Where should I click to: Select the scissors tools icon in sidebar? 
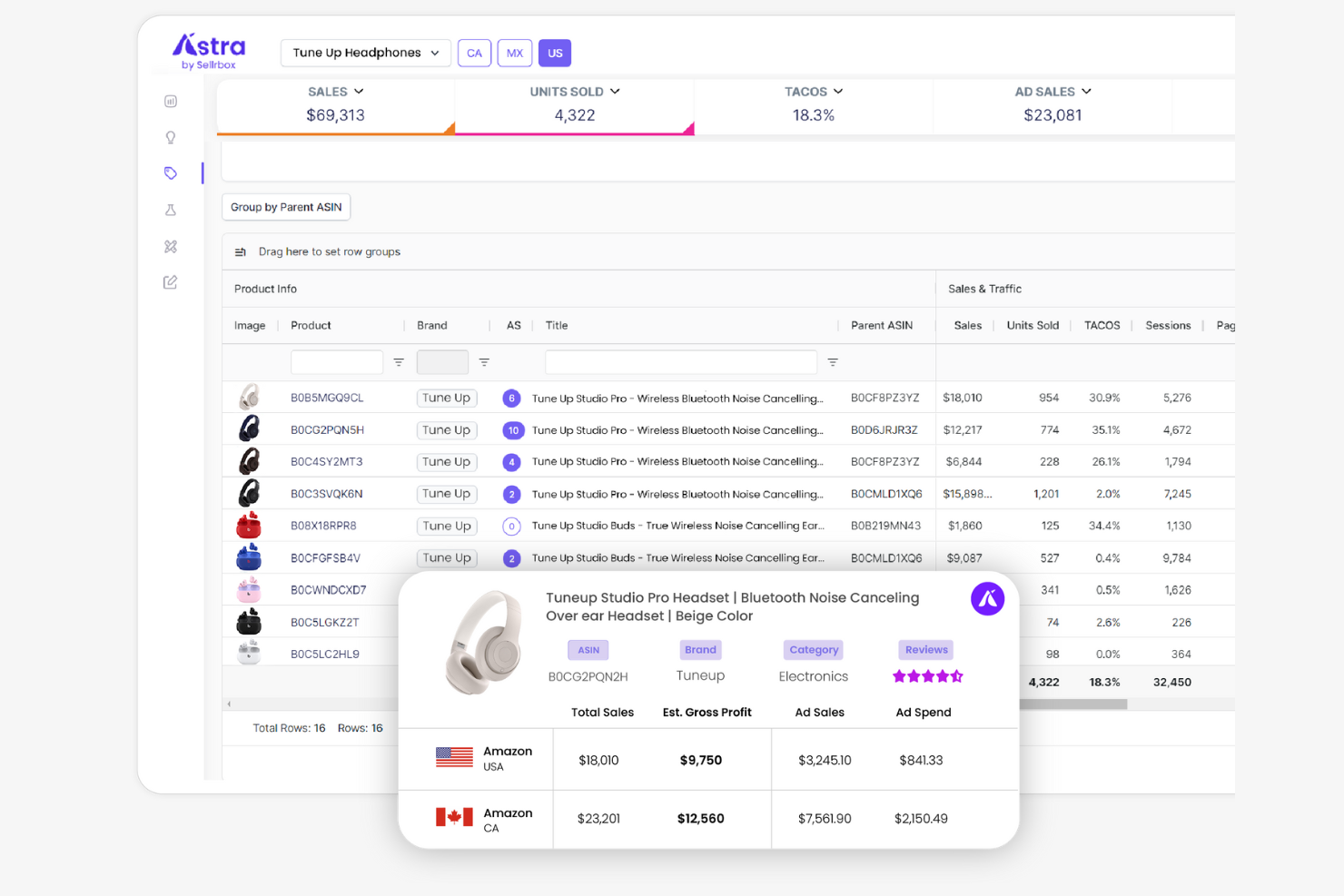170,246
